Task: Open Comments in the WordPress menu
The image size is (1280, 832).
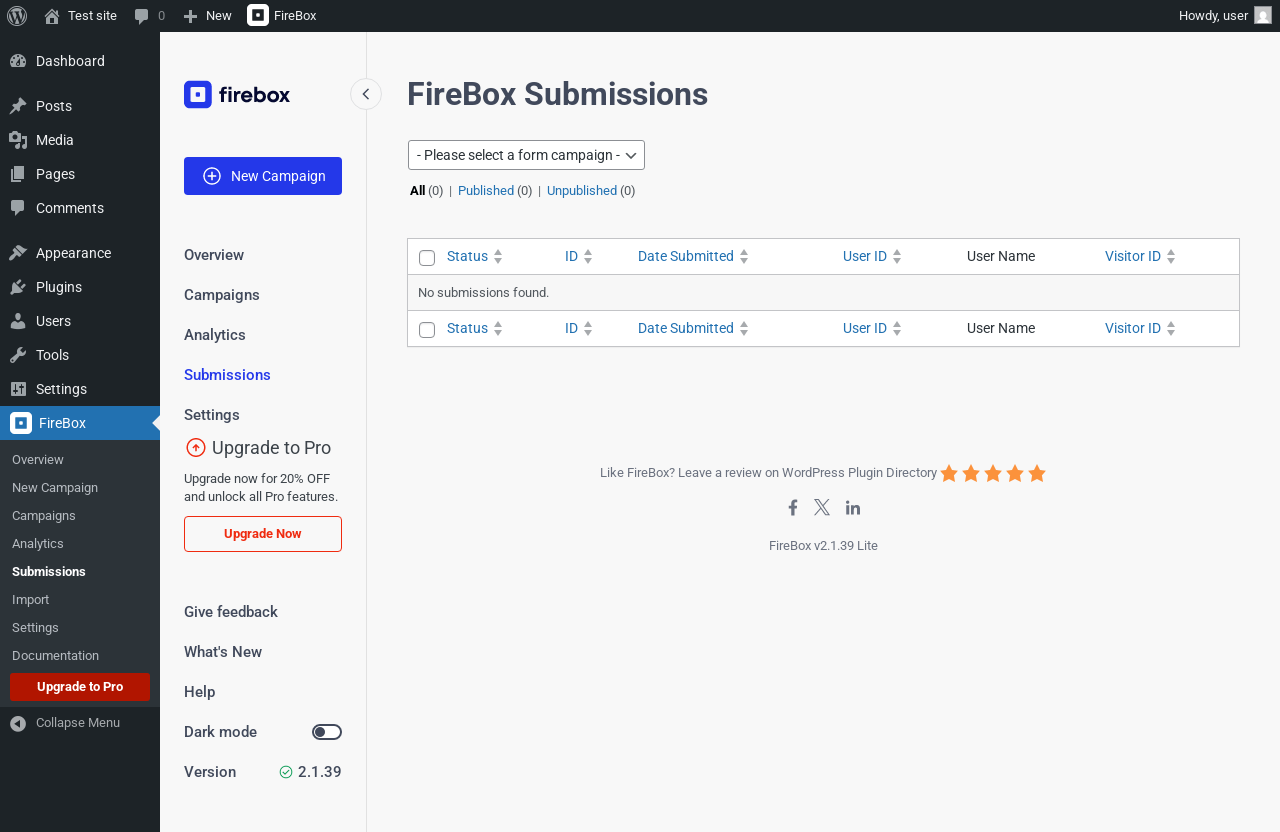Action: 80,208
